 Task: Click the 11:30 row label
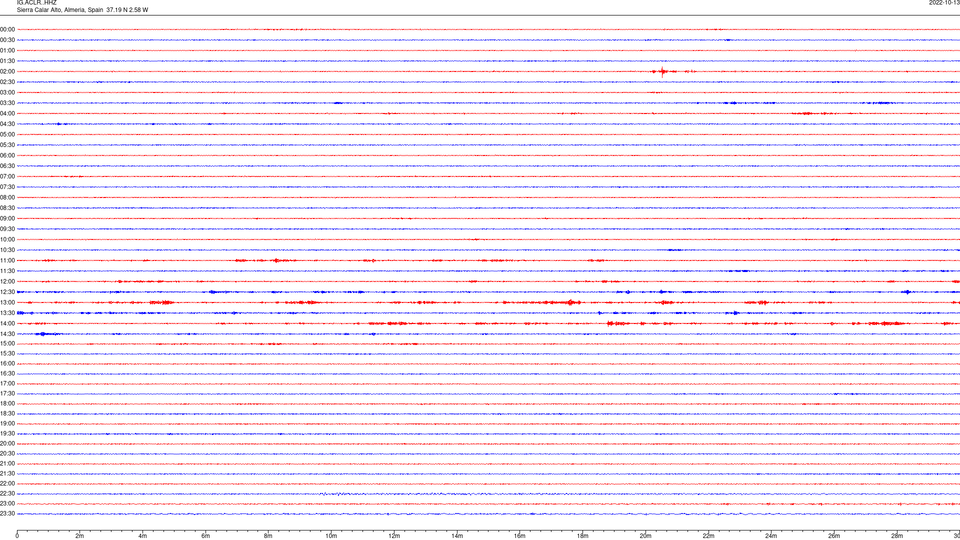(7, 271)
